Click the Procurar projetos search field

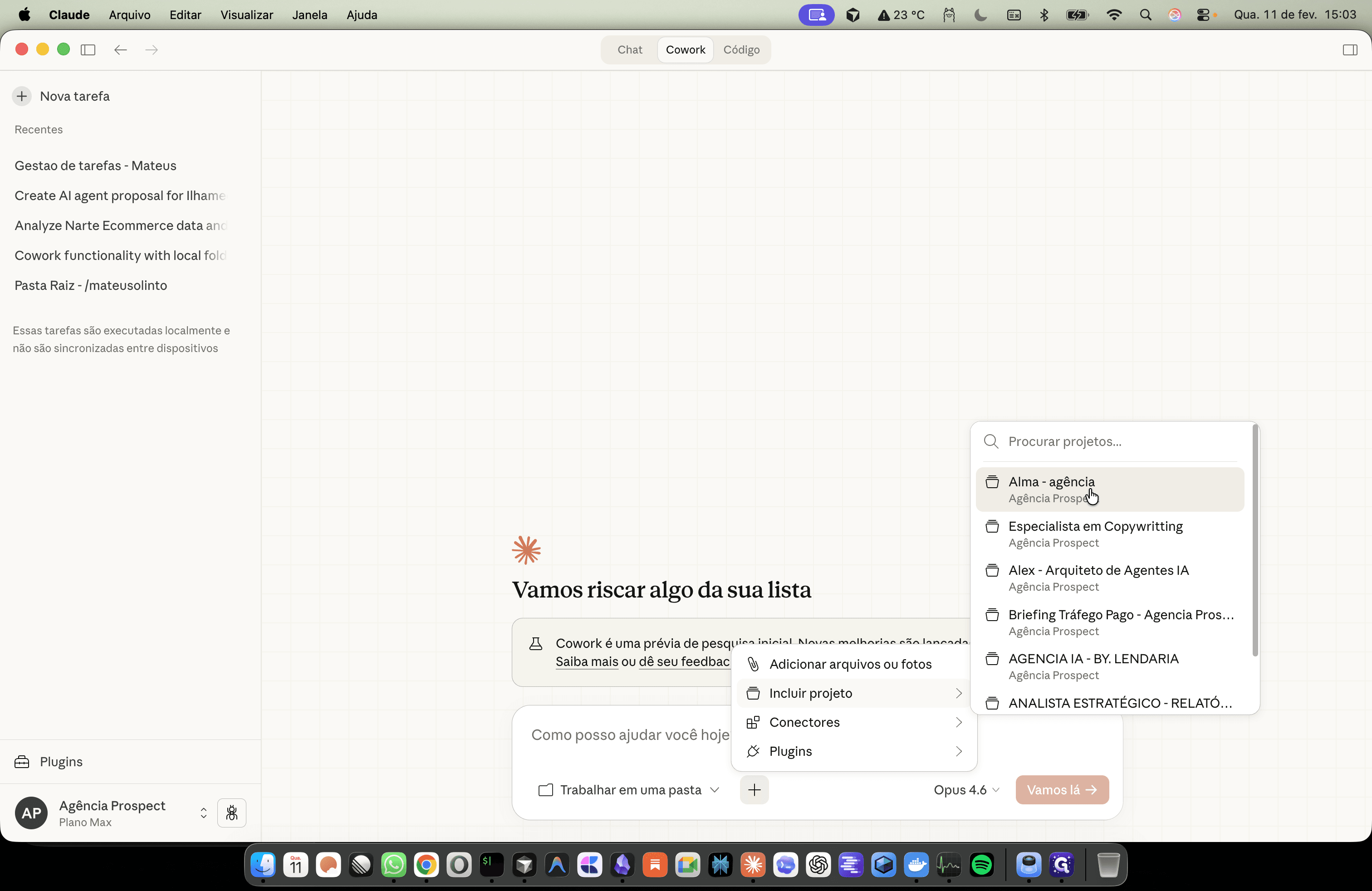(x=1109, y=441)
